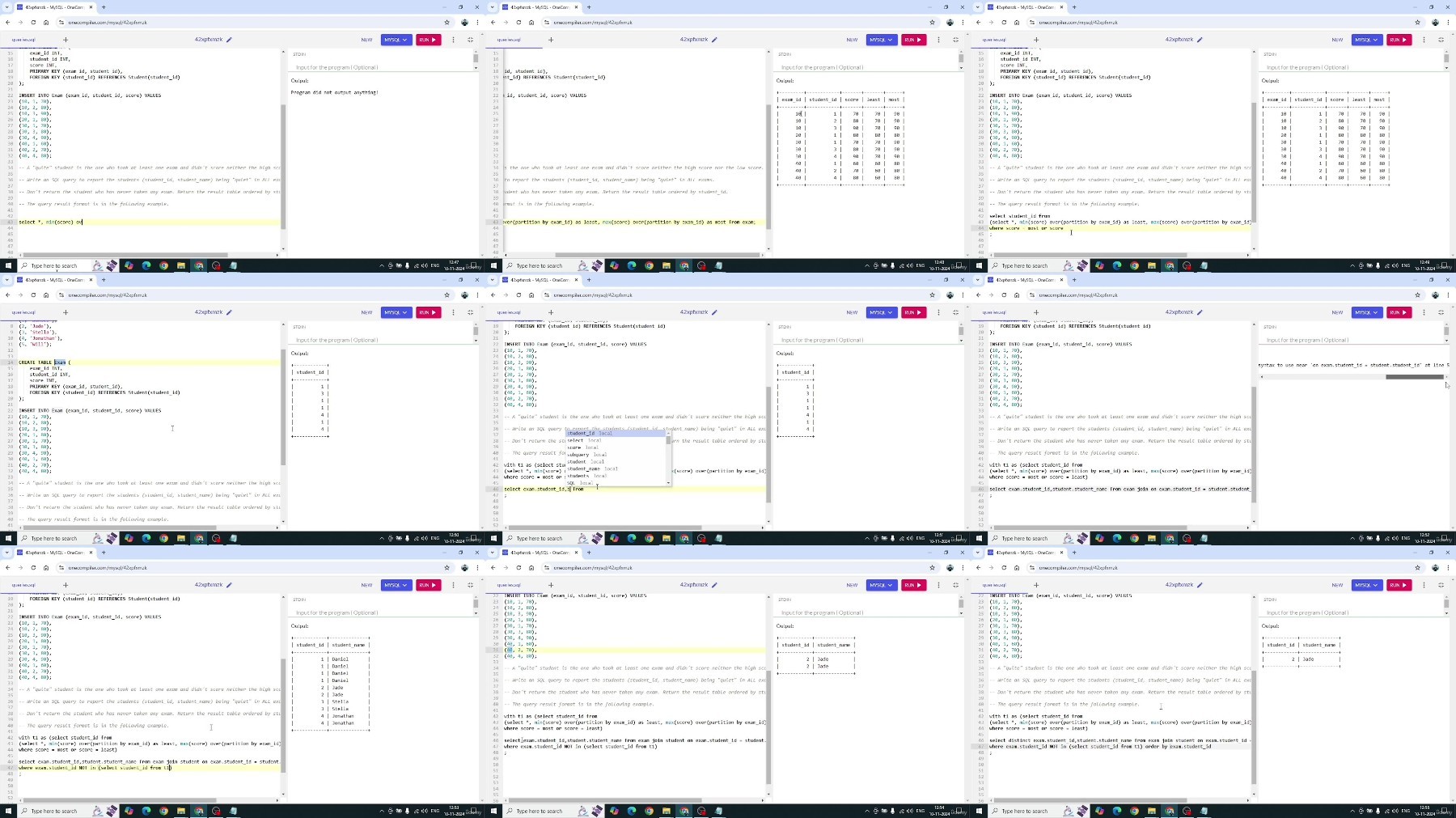The height and width of the screenshot is (818, 1456).
Task: Switch to the OneCompiler browser tab in bottom-right window
Action: (x=1026, y=553)
